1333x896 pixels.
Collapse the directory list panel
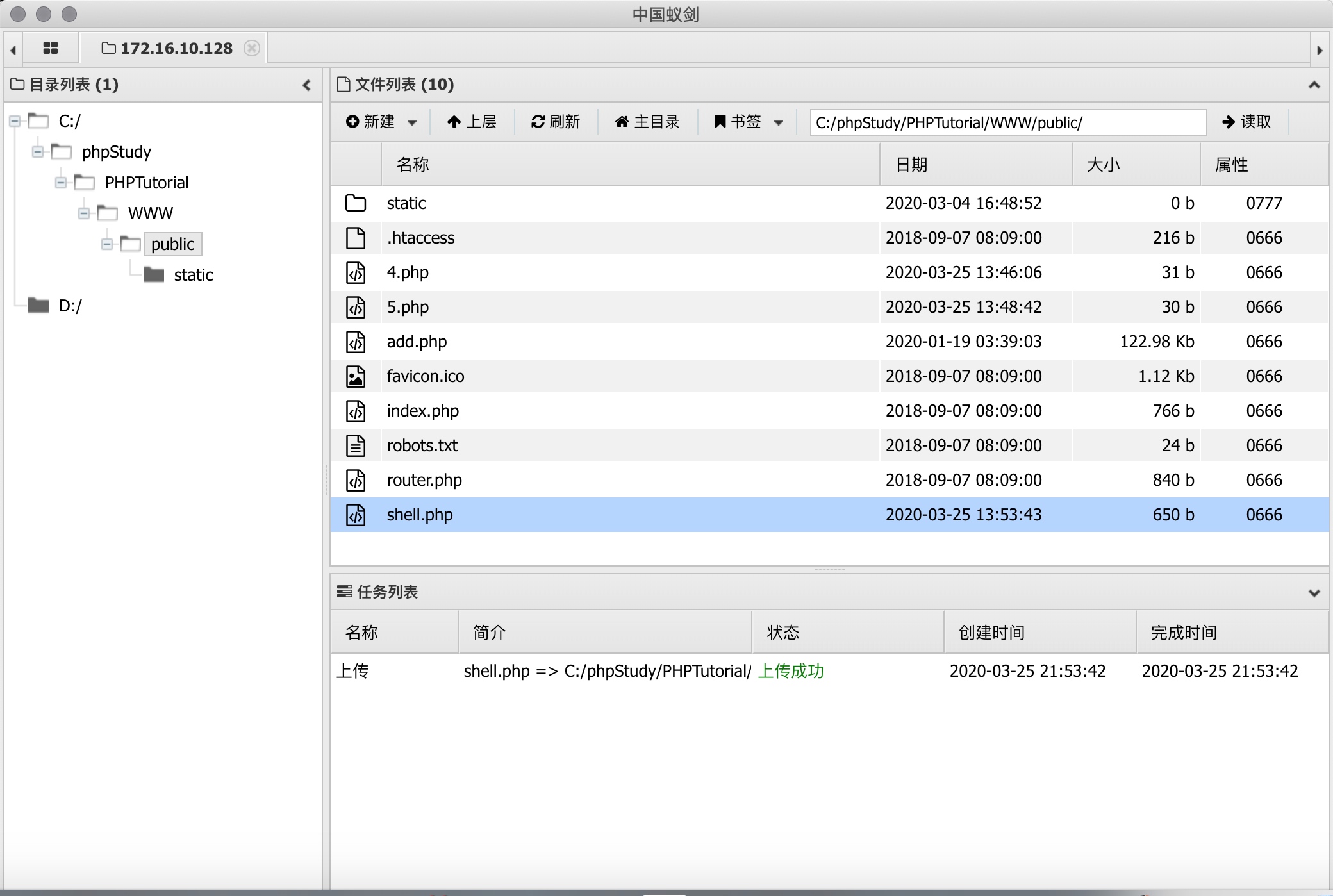[x=306, y=85]
